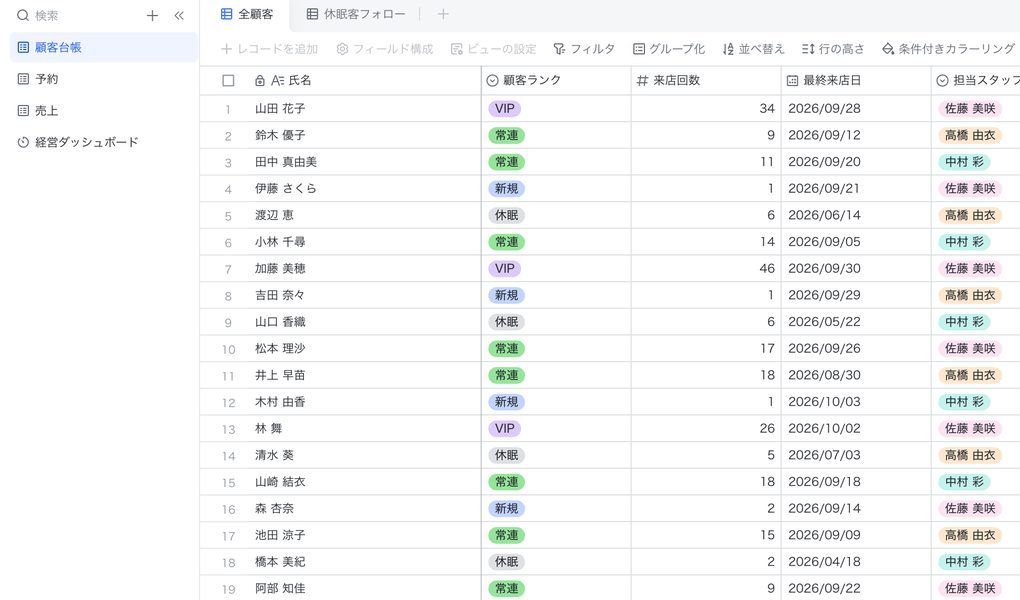Select name cell 池田 涼子
The height and width of the screenshot is (600, 1020).
pos(364,536)
